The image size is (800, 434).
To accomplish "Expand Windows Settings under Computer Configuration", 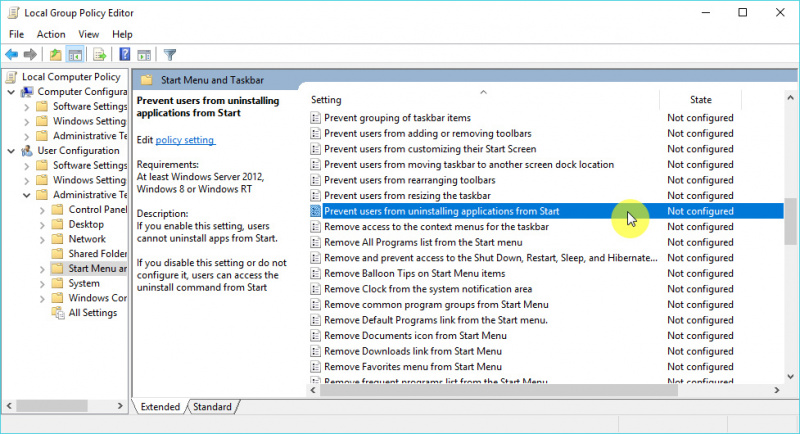I will tap(27, 122).
